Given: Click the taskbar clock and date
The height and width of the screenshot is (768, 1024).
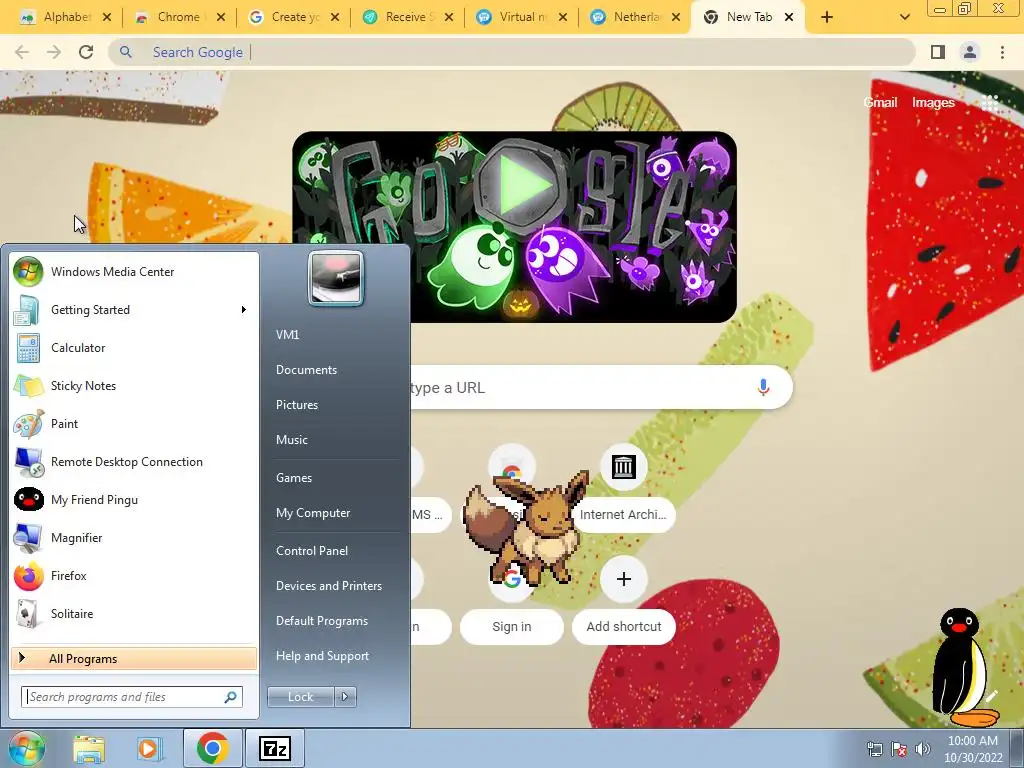Looking at the screenshot, I should (x=973, y=749).
